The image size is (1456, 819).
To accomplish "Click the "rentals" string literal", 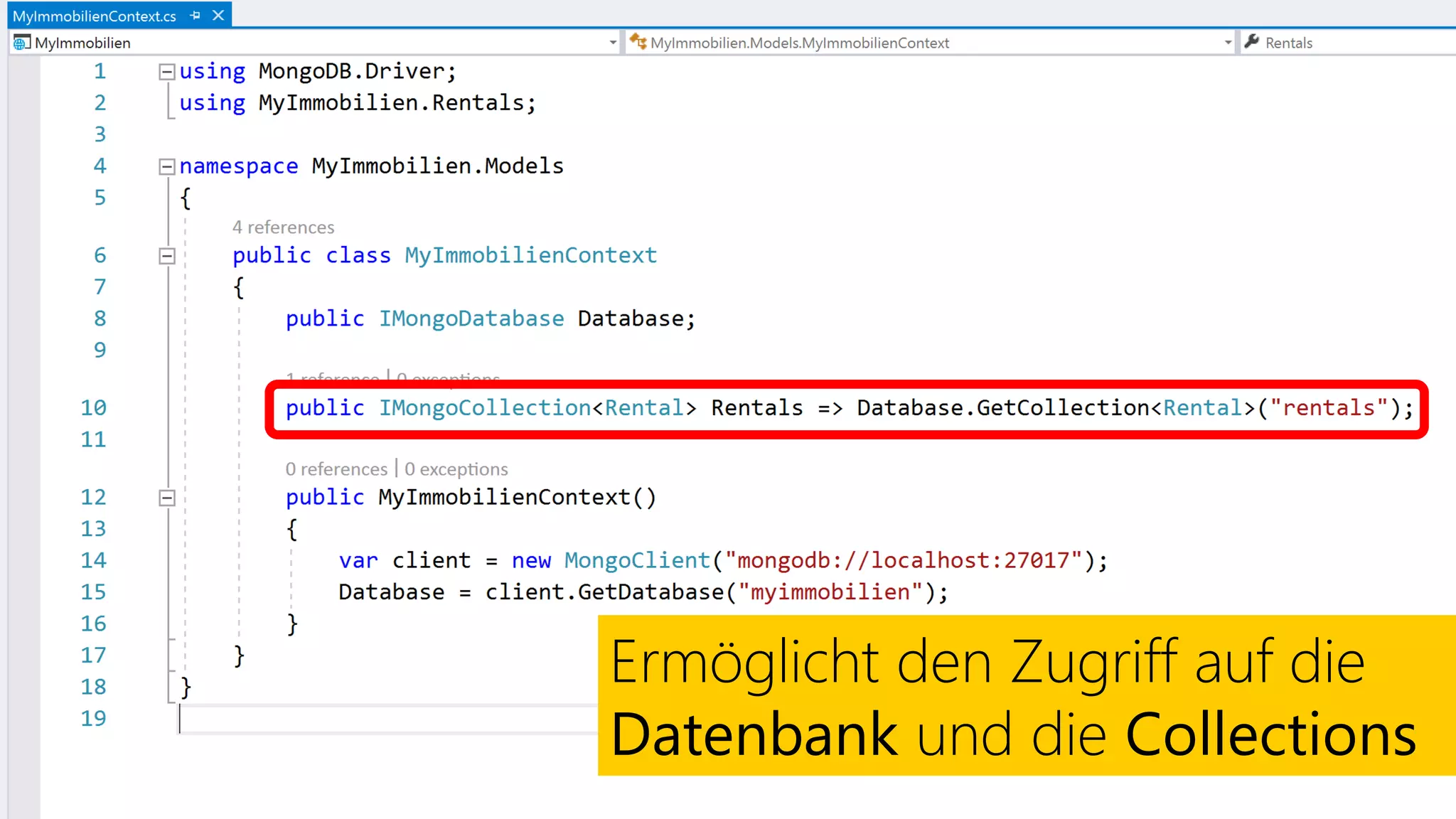I will click(x=1329, y=408).
